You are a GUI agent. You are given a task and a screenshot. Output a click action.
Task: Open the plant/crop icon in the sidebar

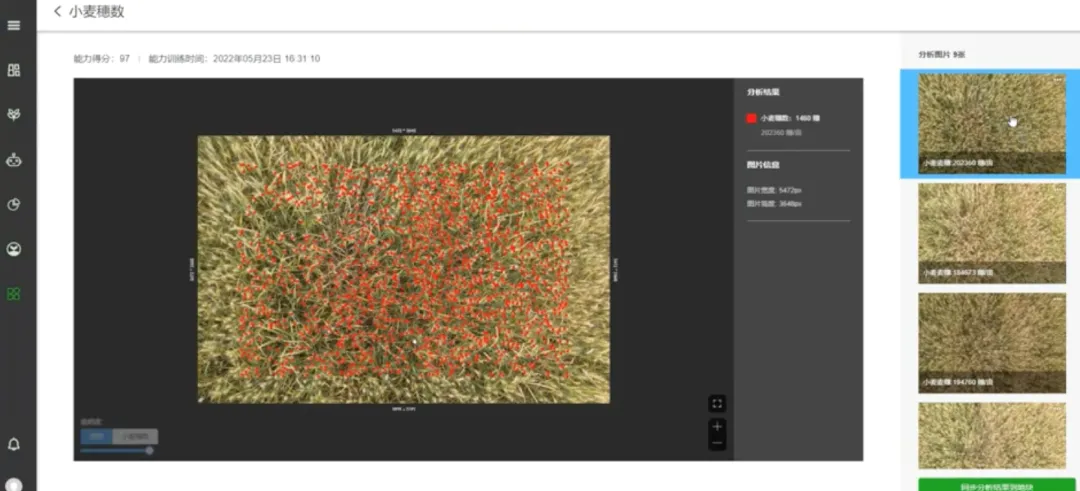tap(14, 115)
